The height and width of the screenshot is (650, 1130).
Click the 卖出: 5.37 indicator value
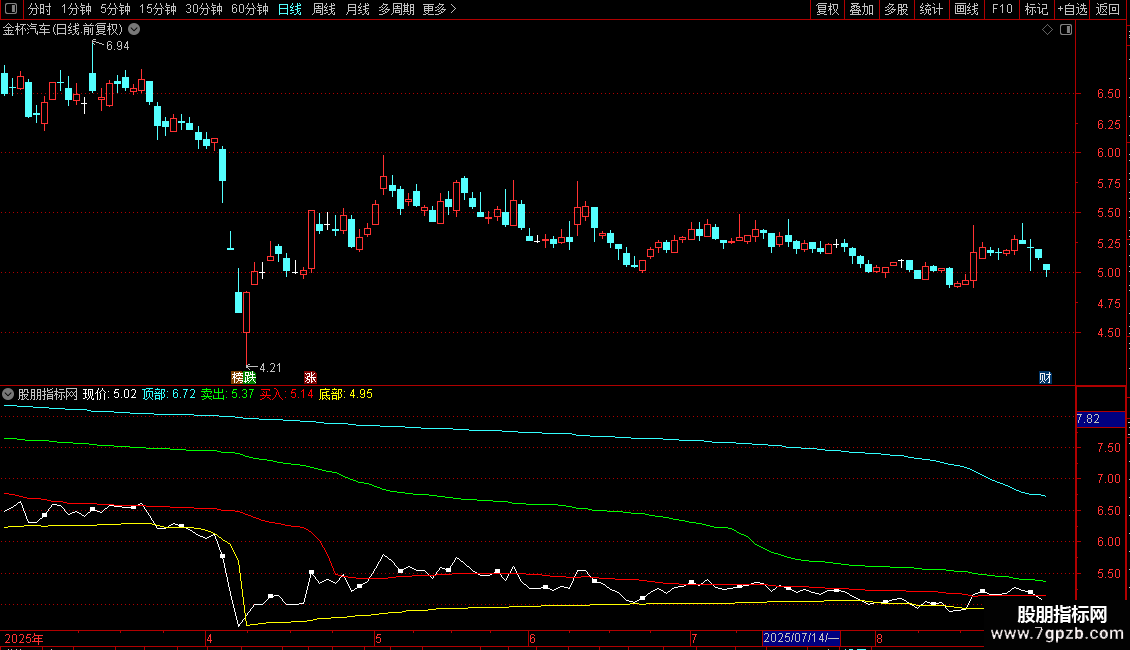228,394
